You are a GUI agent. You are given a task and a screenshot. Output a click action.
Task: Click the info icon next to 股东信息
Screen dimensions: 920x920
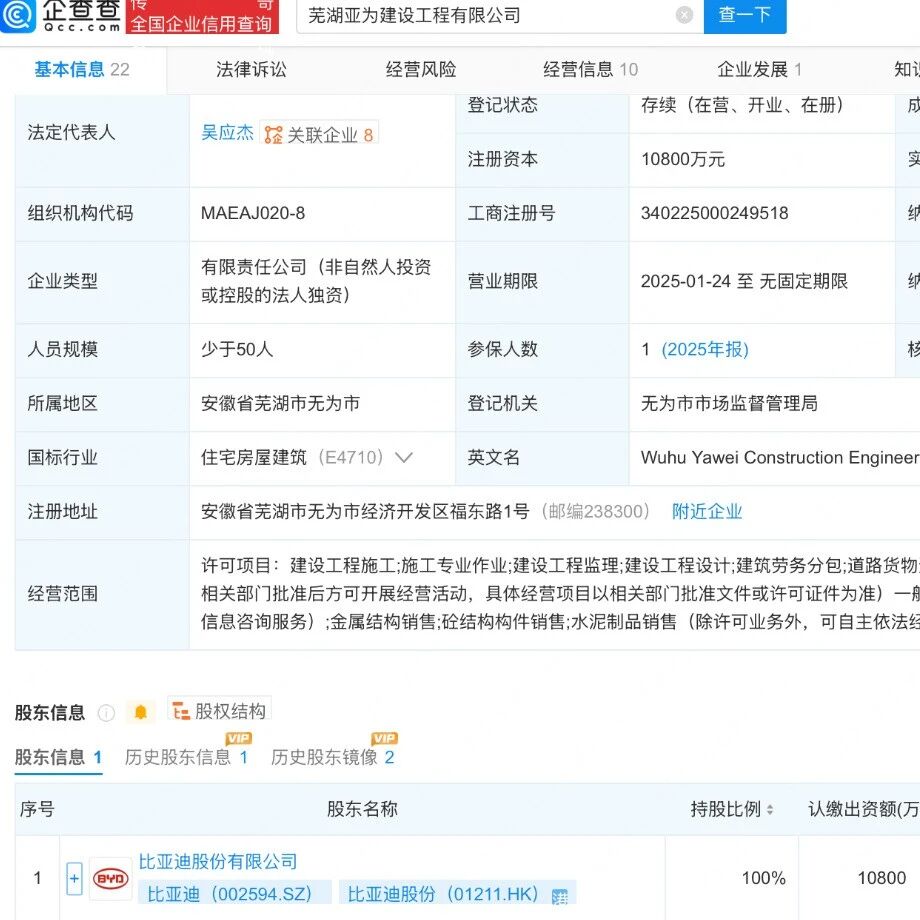106,713
